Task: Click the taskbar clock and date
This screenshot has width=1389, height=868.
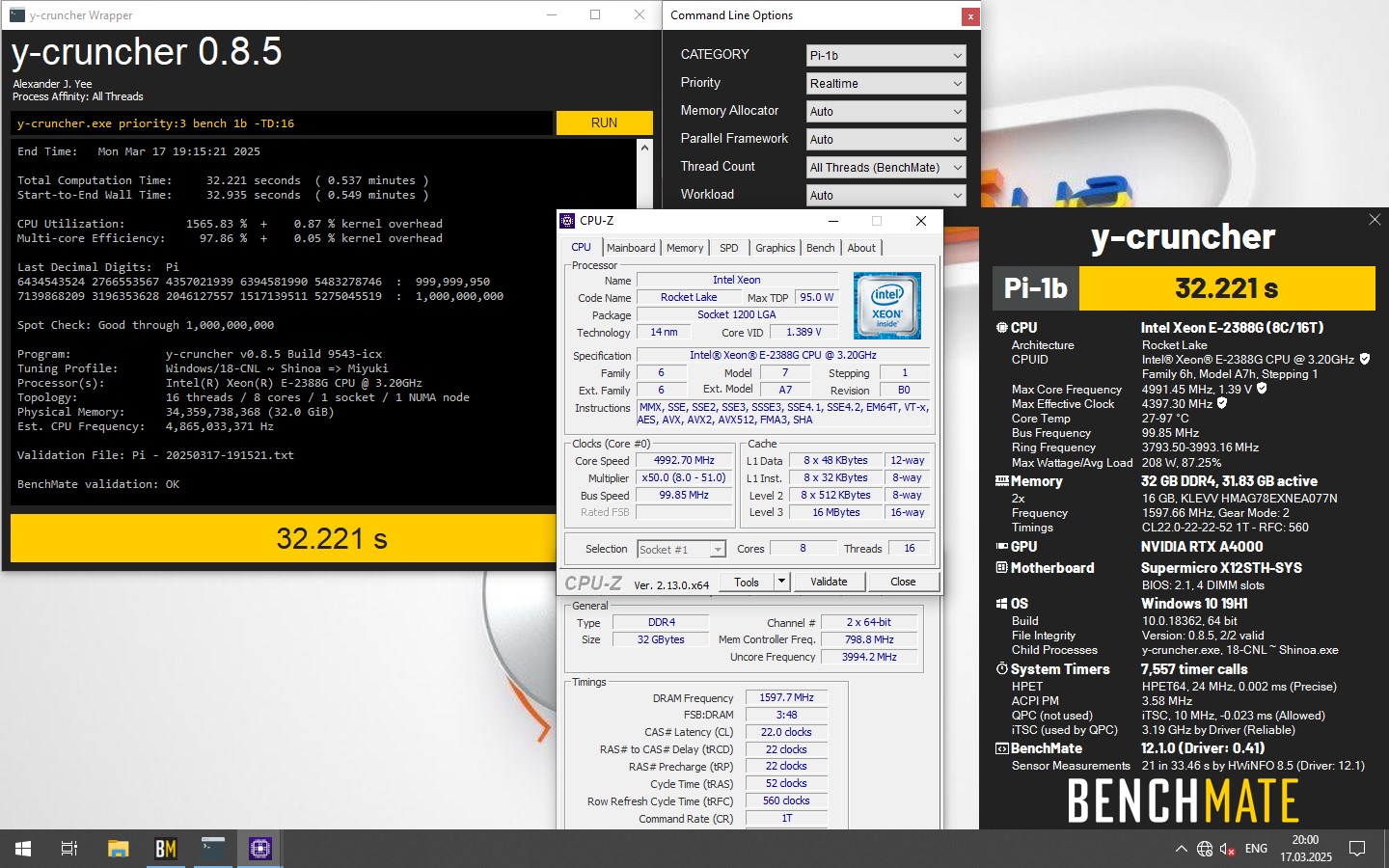Action: [1306, 849]
